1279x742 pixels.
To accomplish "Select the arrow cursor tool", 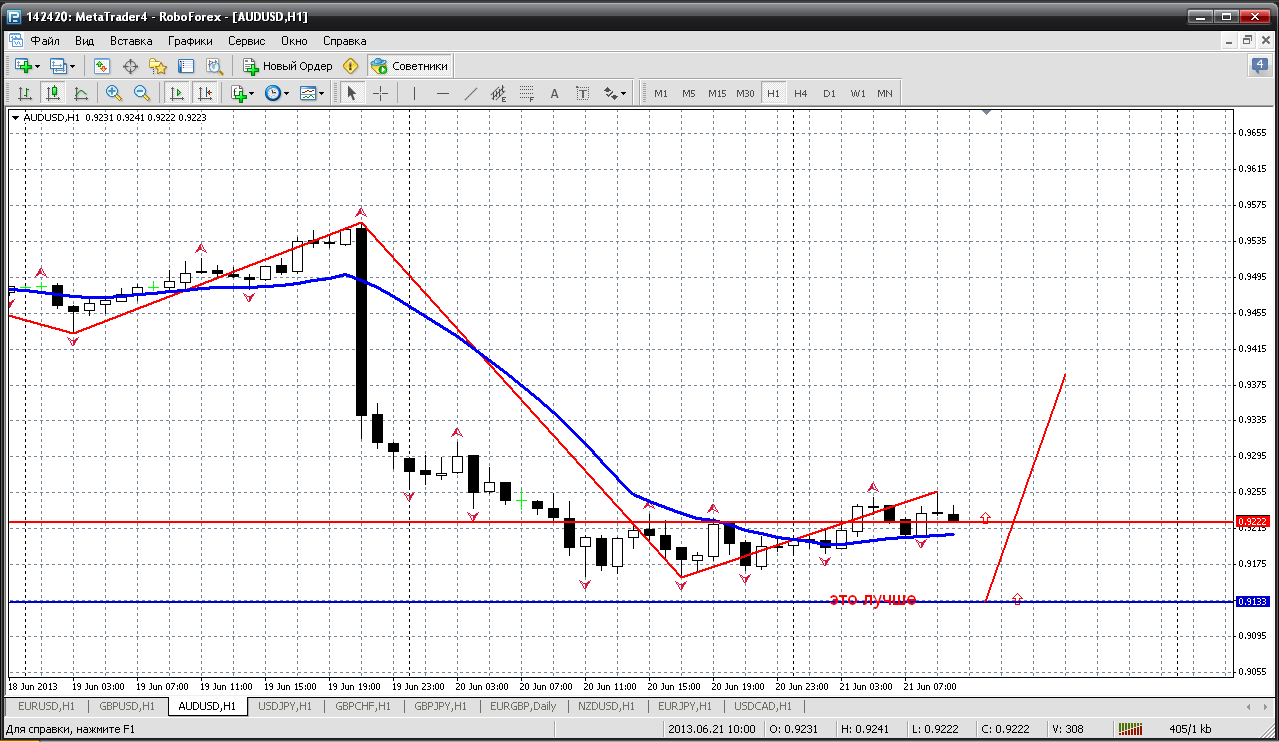I will point(351,93).
